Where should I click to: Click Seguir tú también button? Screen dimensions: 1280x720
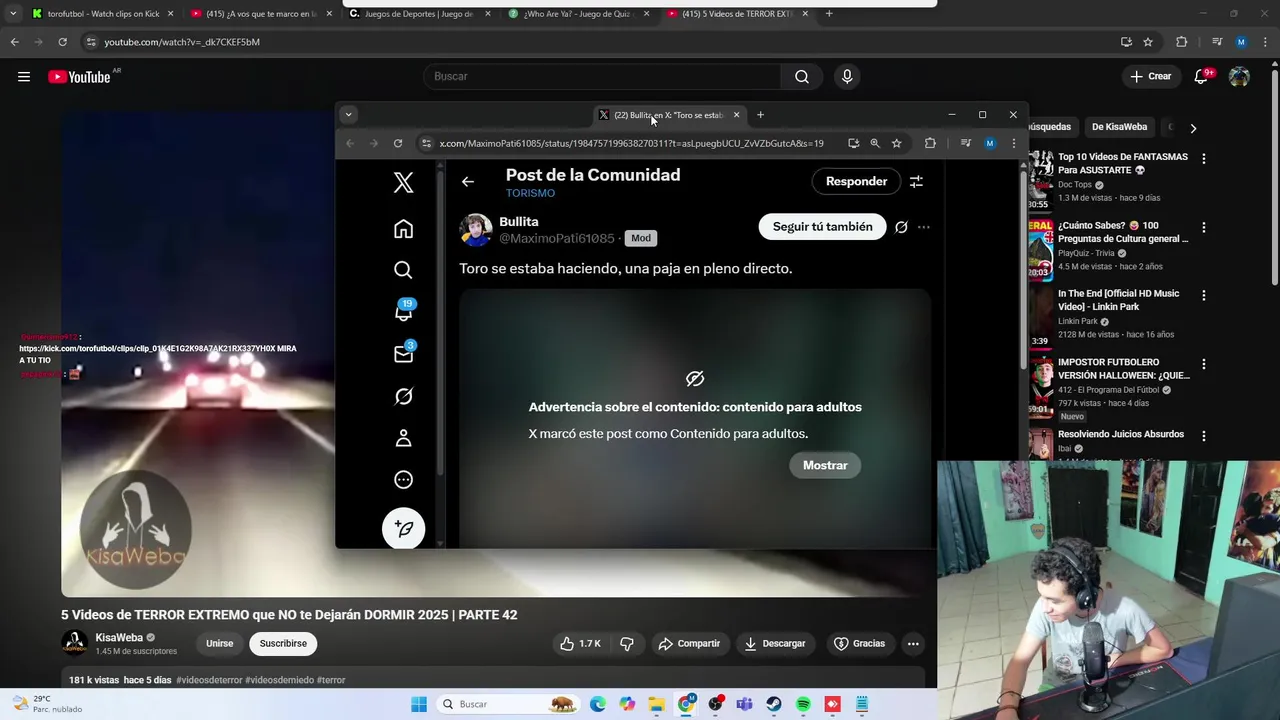coord(822,227)
